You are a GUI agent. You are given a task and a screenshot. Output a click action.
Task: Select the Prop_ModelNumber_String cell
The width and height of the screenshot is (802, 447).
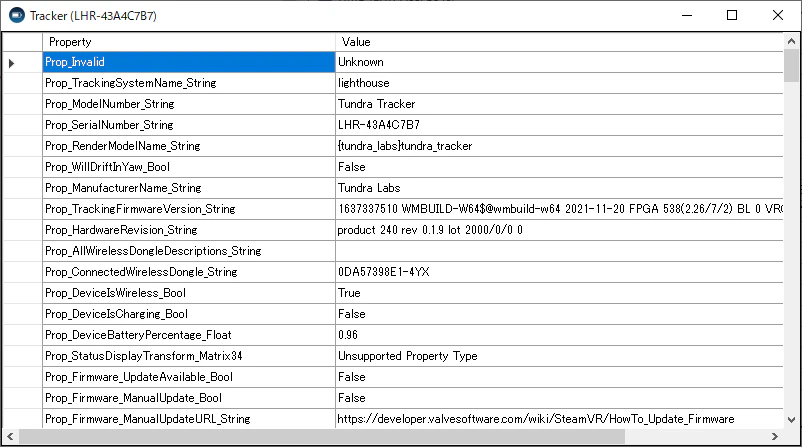click(x=189, y=104)
